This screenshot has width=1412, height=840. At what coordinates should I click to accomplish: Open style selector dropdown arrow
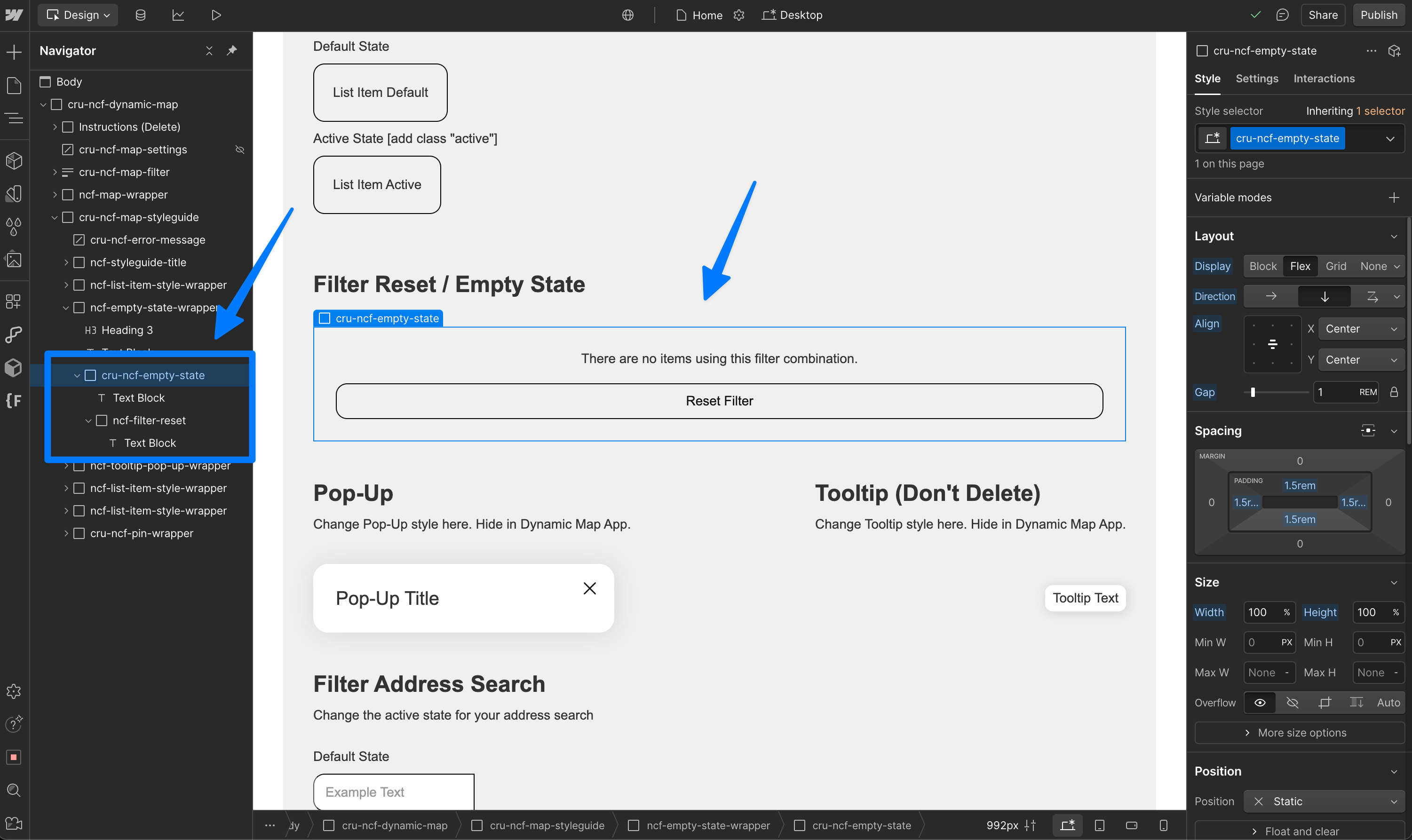(1390, 139)
